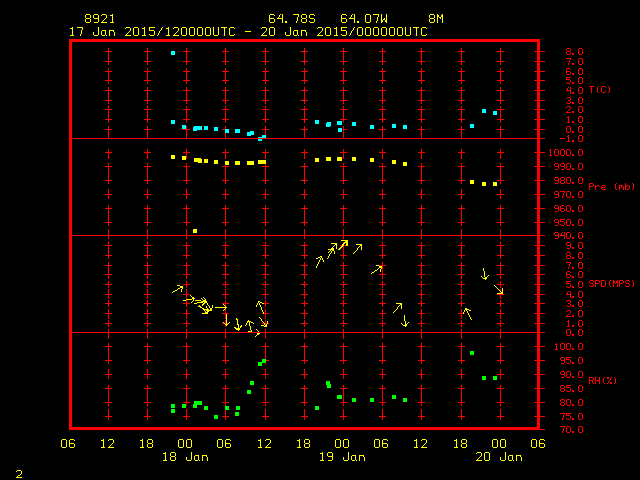This screenshot has width=640, height=480.
Task: Click the 19 Jan date label
Action: tap(341, 457)
